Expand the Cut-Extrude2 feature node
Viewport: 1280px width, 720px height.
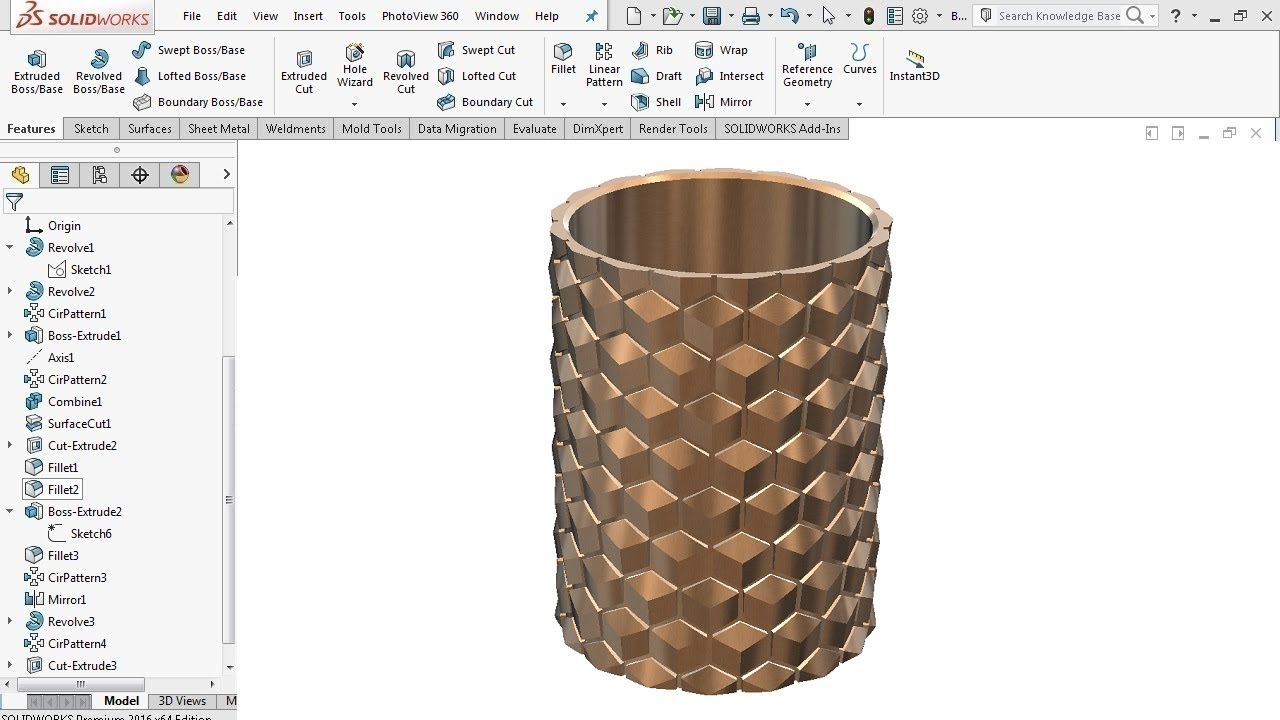(x=10, y=445)
